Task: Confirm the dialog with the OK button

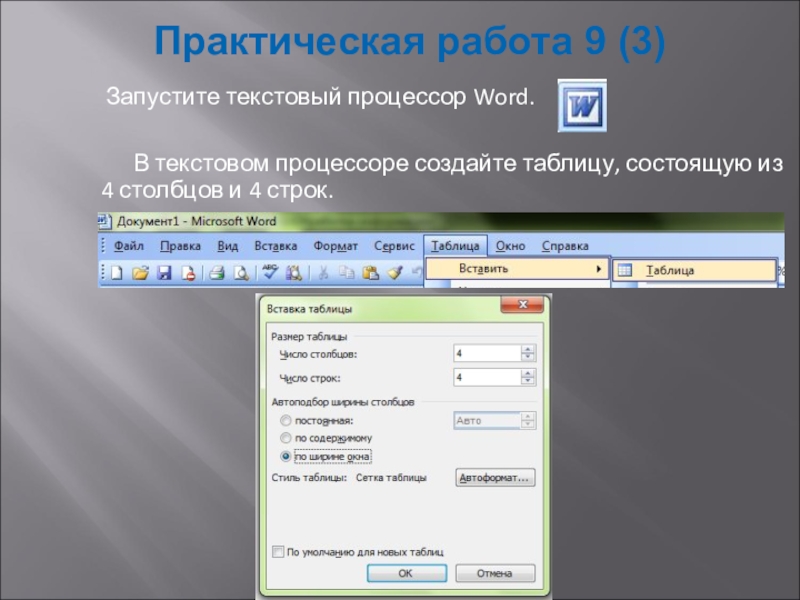Action: [407, 573]
